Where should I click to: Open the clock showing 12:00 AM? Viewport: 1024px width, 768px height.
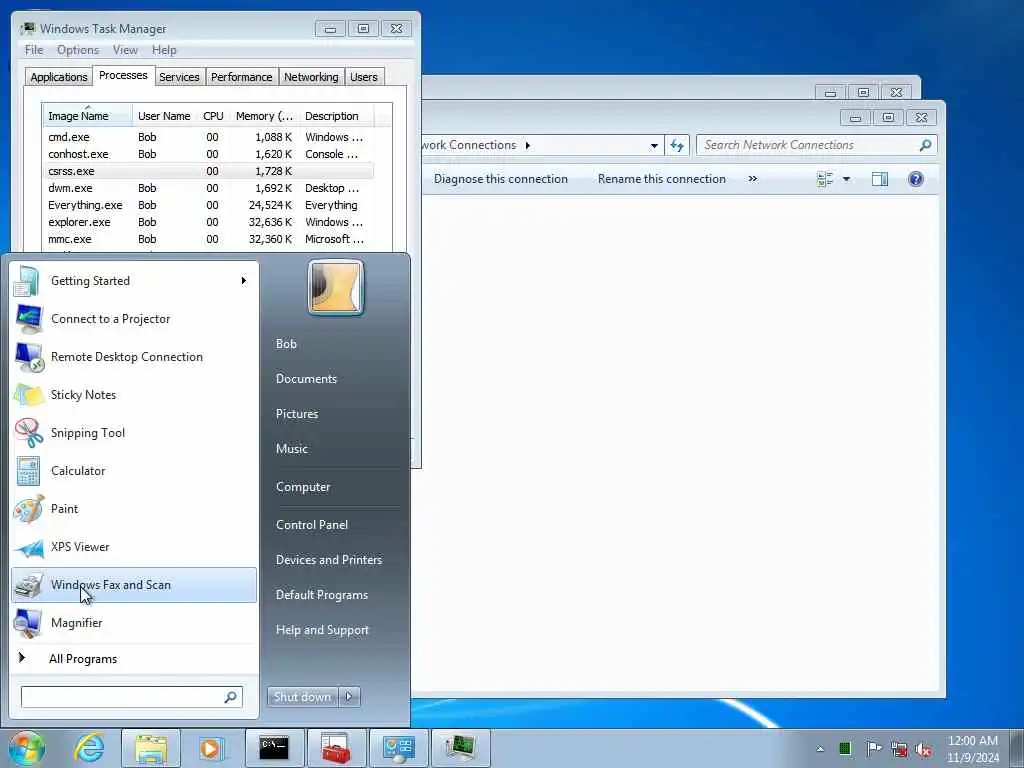[x=973, y=749]
